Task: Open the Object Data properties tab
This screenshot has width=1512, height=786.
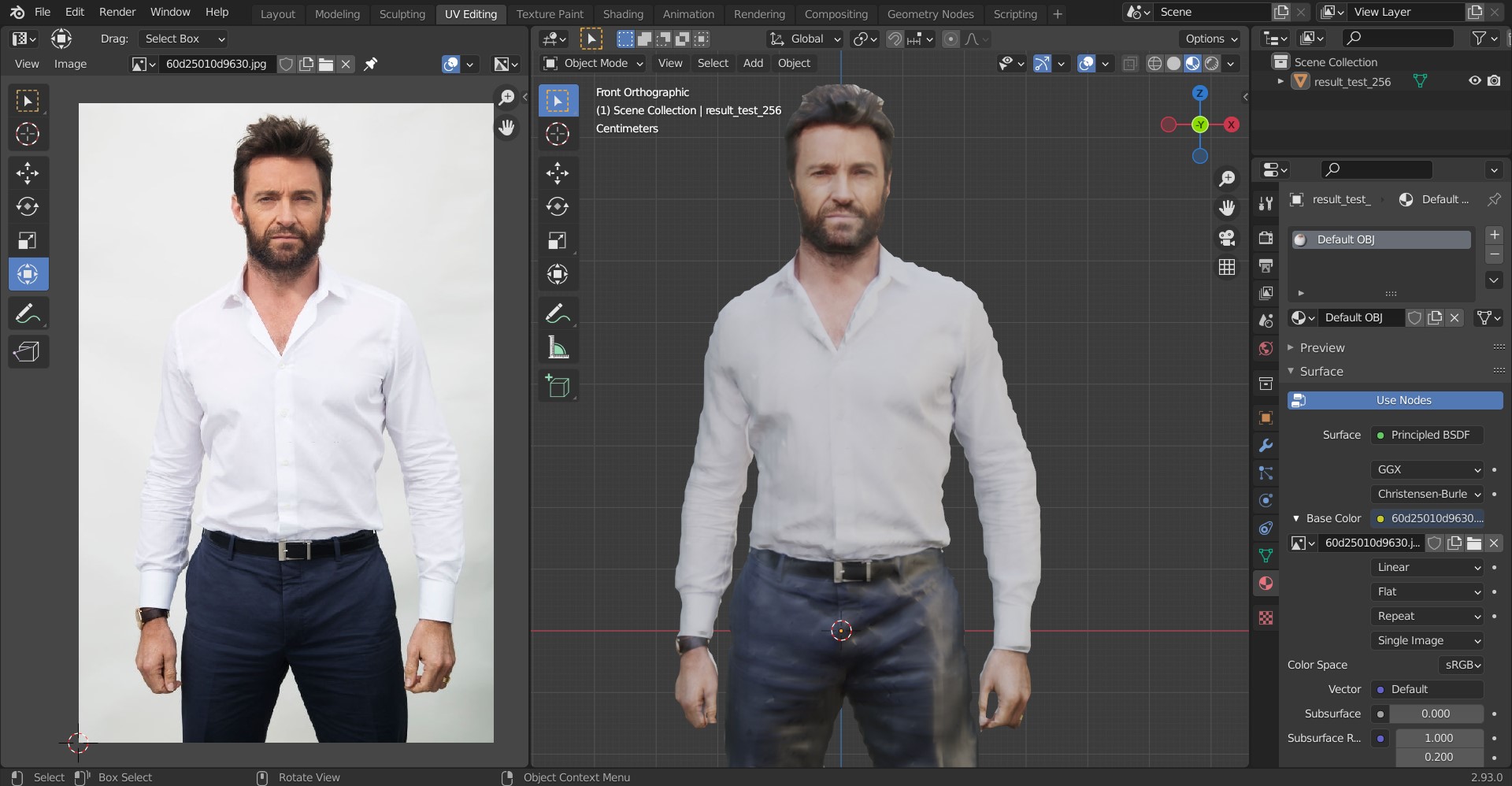Action: point(1266,555)
